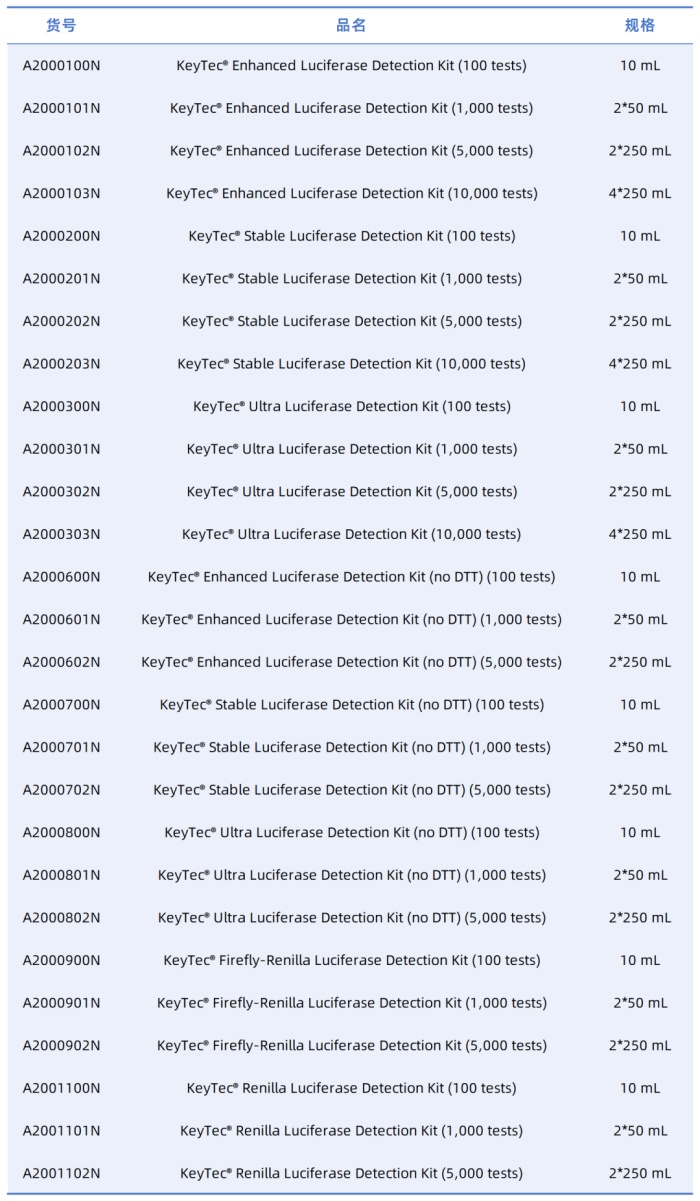Select catalog number A2000103N
Image resolution: width=700 pixels, height=1201 pixels.
click(x=61, y=194)
